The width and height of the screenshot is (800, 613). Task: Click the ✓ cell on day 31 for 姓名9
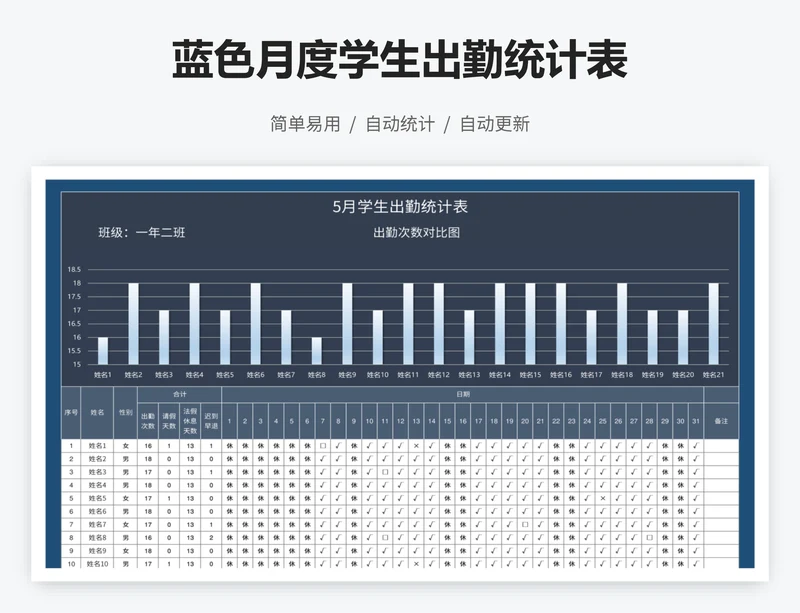(696, 551)
